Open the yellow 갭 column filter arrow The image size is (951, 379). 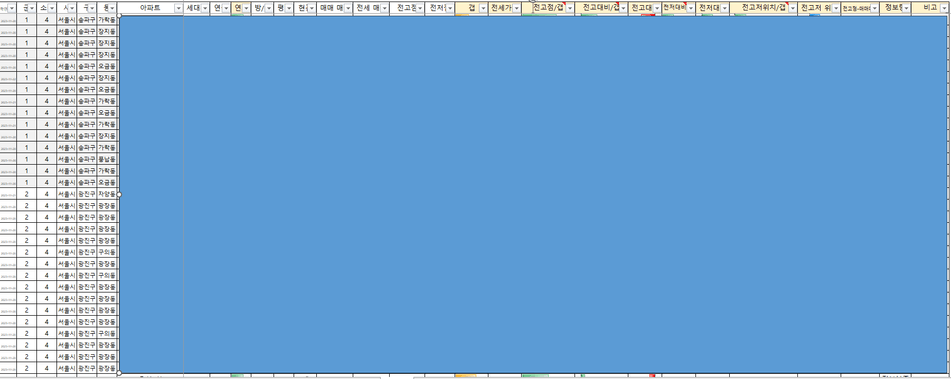pos(483,8)
